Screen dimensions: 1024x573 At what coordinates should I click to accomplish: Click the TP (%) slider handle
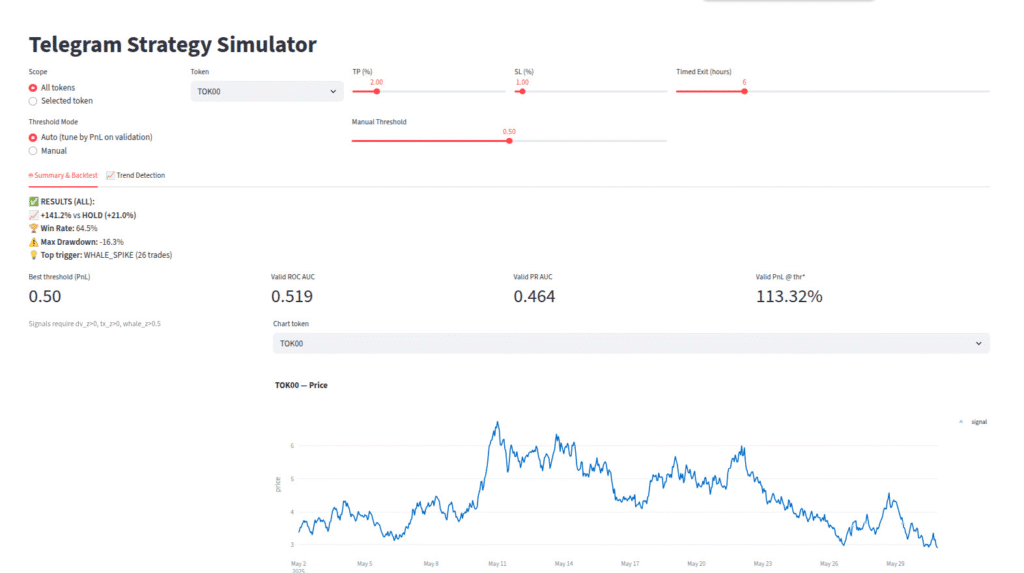pos(377,91)
